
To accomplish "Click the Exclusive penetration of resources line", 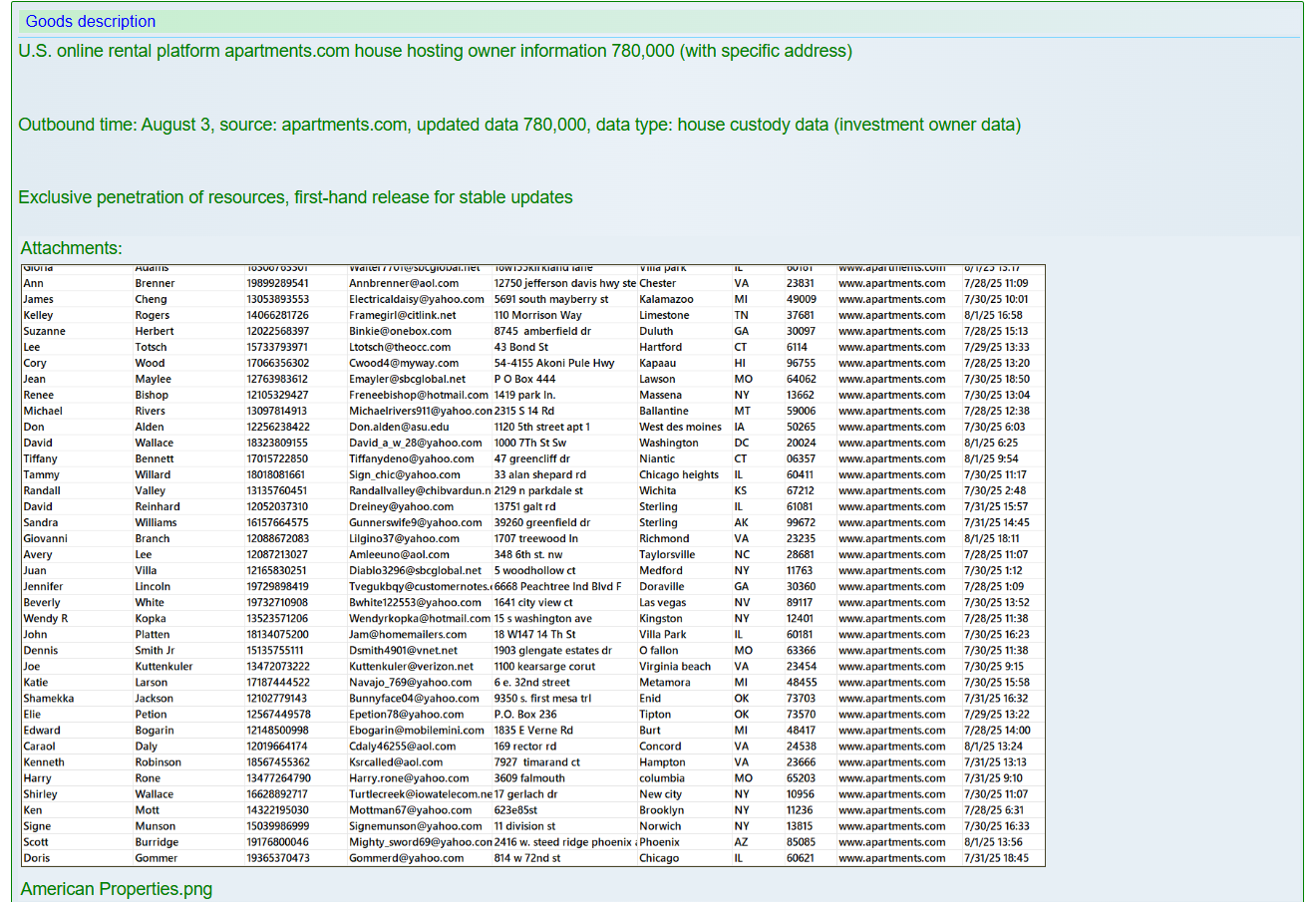I will coord(295,197).
